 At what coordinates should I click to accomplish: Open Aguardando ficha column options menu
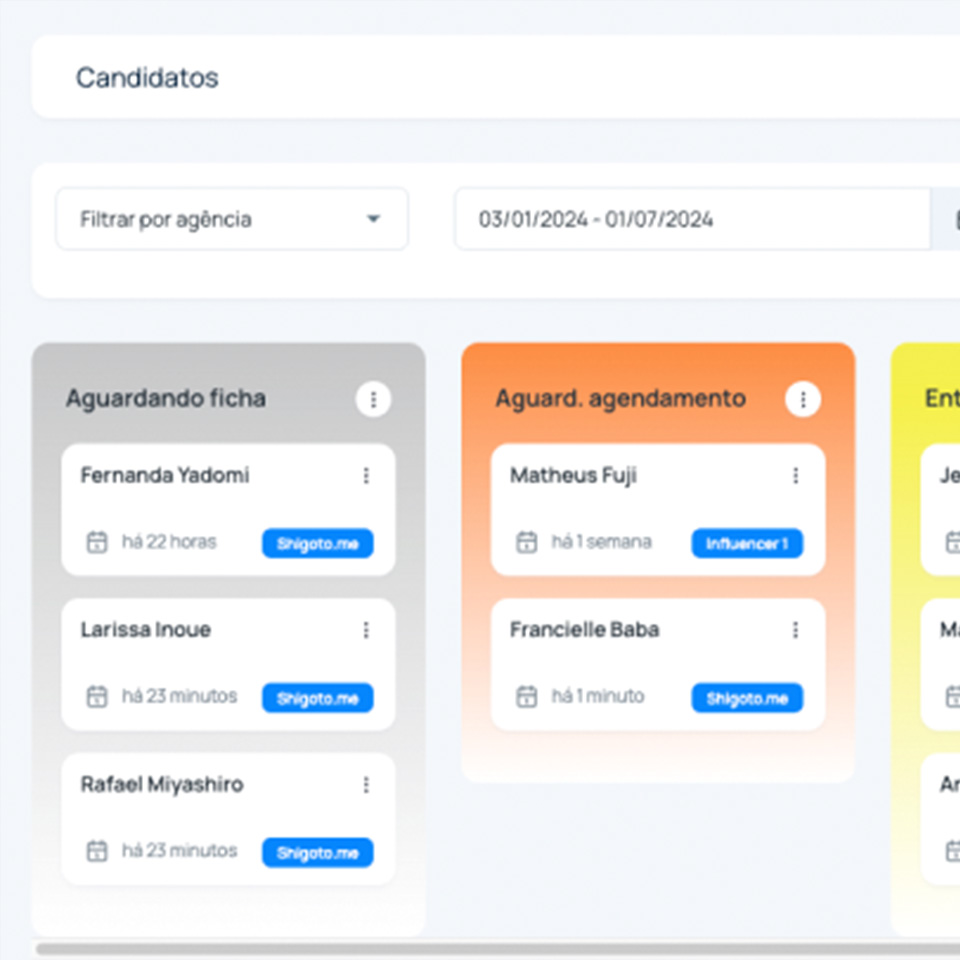pos(373,400)
